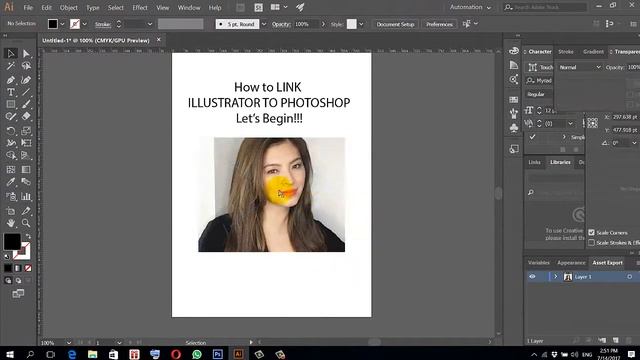Select the Pen tool
This screenshot has height=360, width=640.
pyautogui.click(x=11, y=80)
